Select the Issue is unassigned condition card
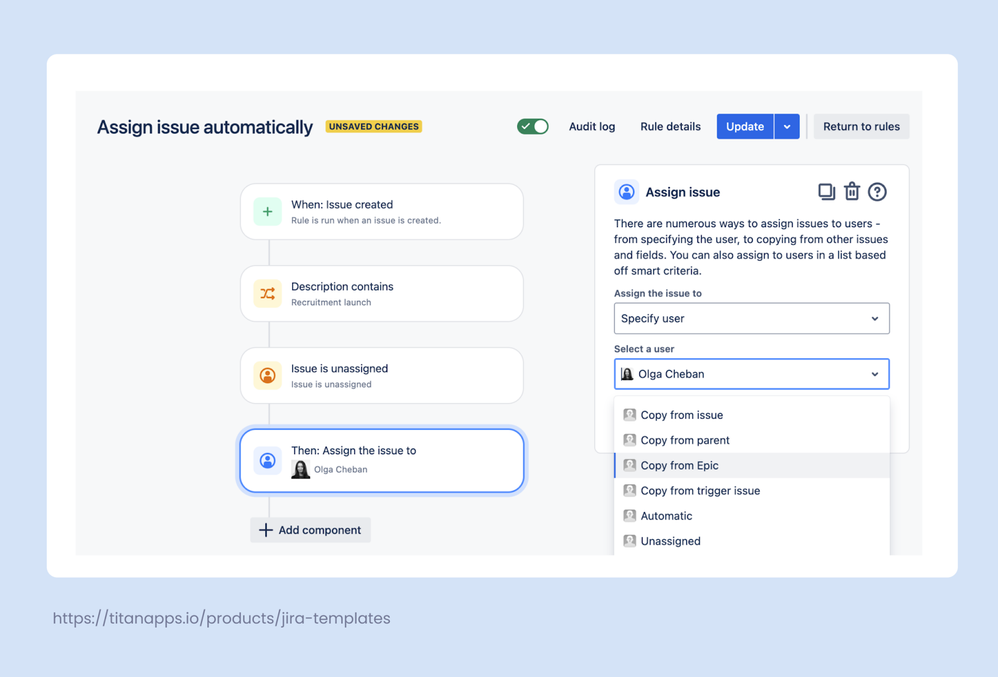The image size is (998, 677). point(382,375)
